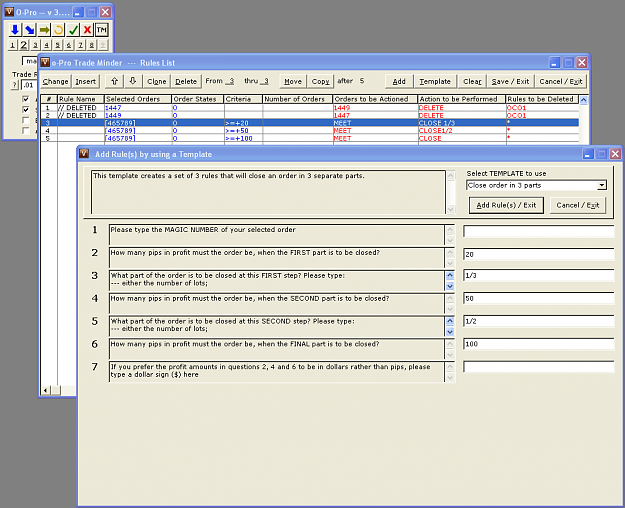Click the olive right arrow icon in O-Pro
The width and height of the screenshot is (625, 508).
44,30
